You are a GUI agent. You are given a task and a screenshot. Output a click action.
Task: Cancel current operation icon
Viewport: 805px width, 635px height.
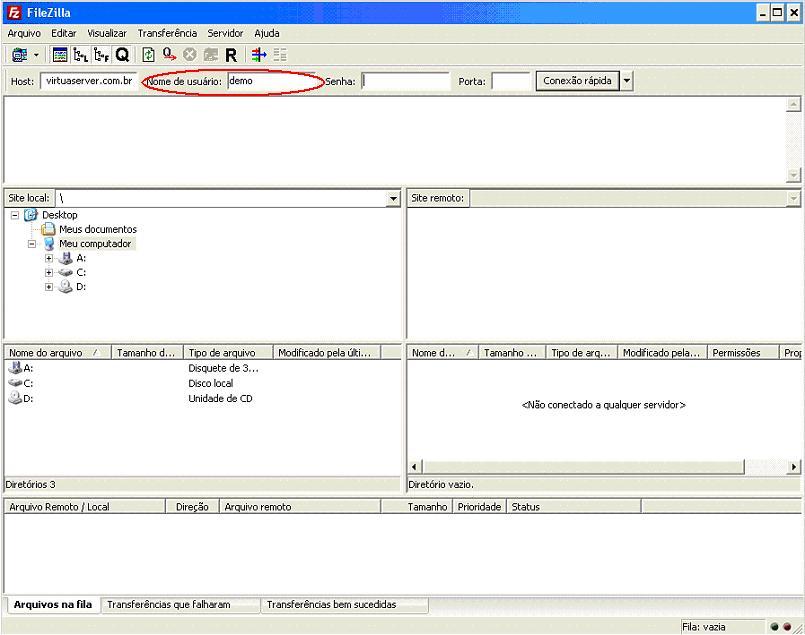[x=190, y=54]
